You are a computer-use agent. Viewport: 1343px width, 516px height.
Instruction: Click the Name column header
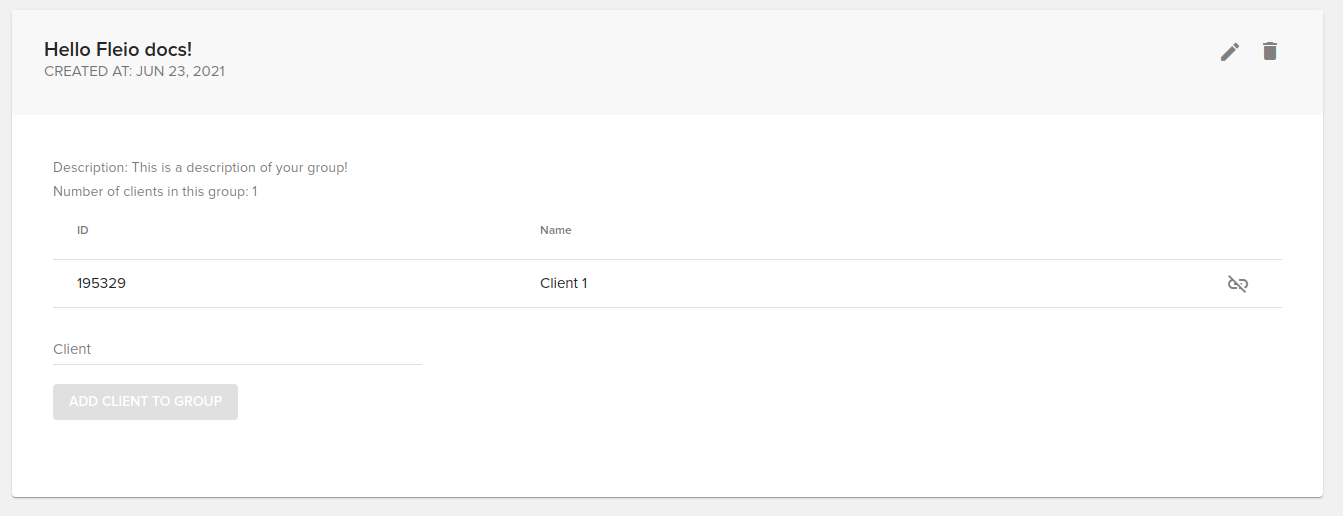pyautogui.click(x=556, y=230)
